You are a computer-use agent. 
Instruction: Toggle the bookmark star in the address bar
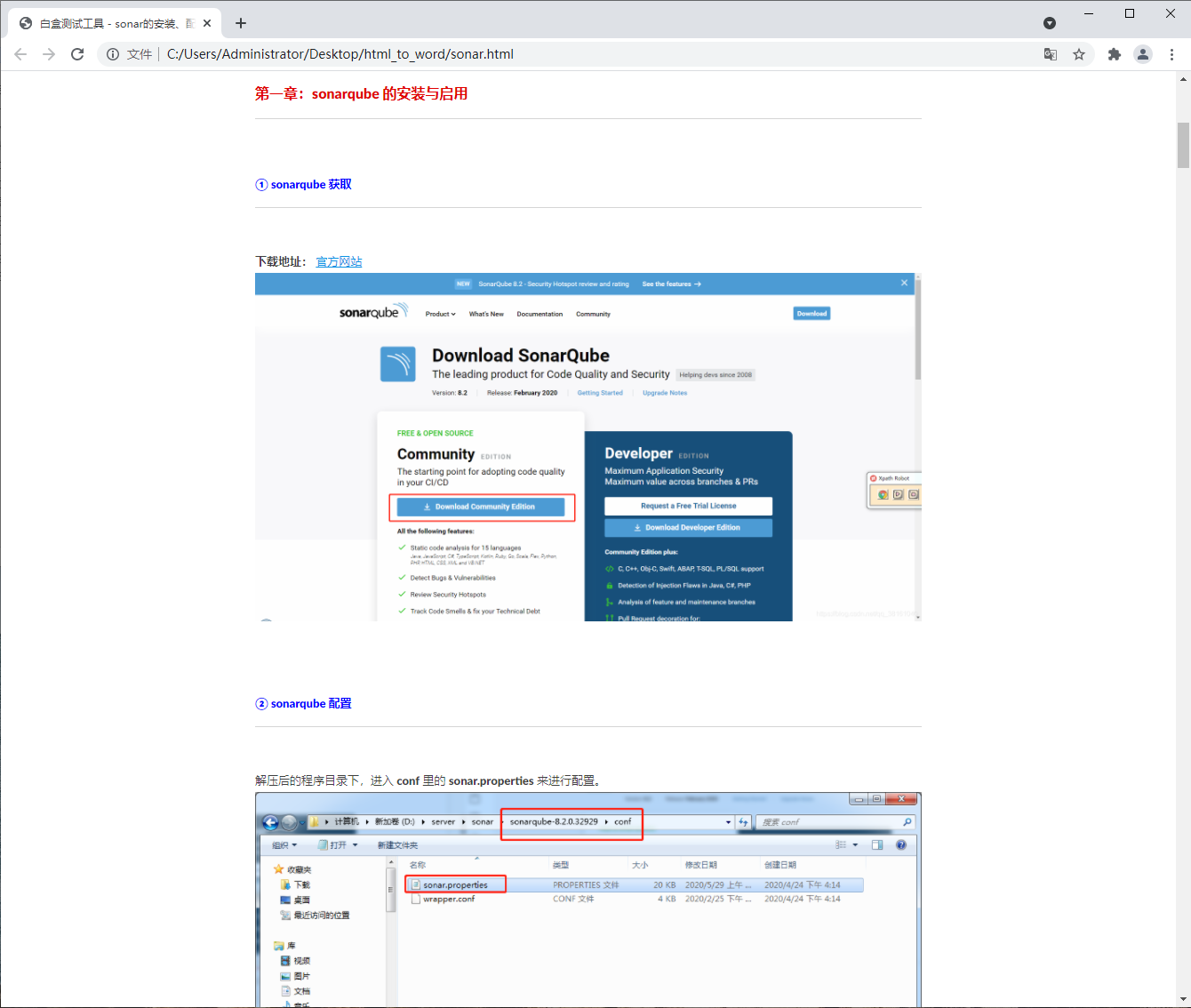(x=1079, y=53)
